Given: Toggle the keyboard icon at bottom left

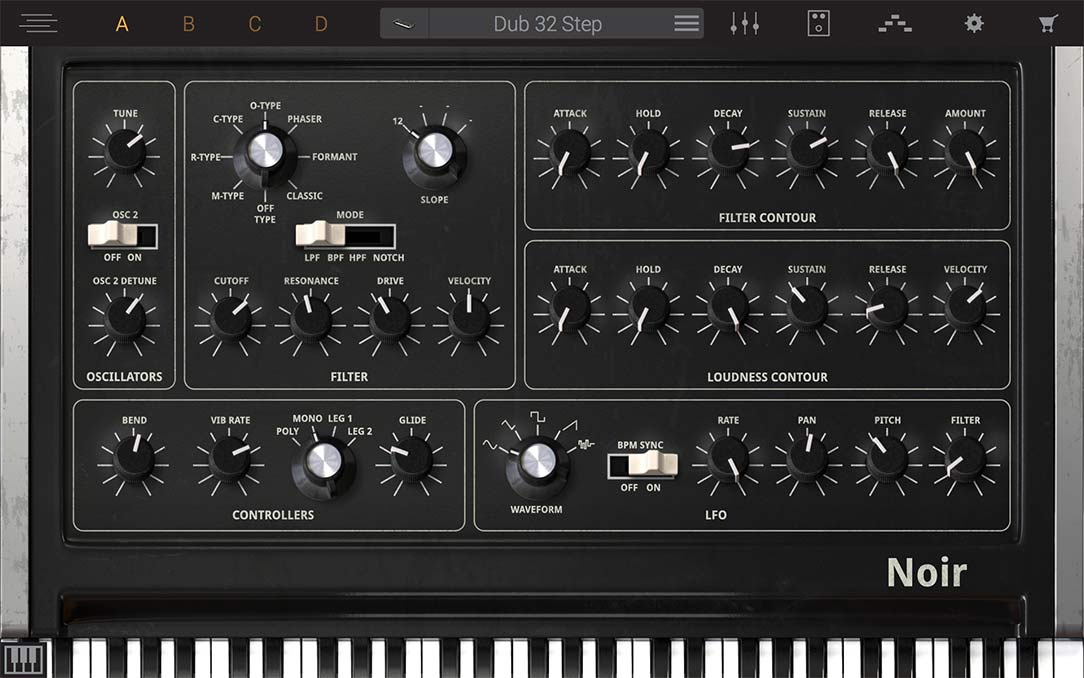Looking at the screenshot, I should click(x=24, y=659).
